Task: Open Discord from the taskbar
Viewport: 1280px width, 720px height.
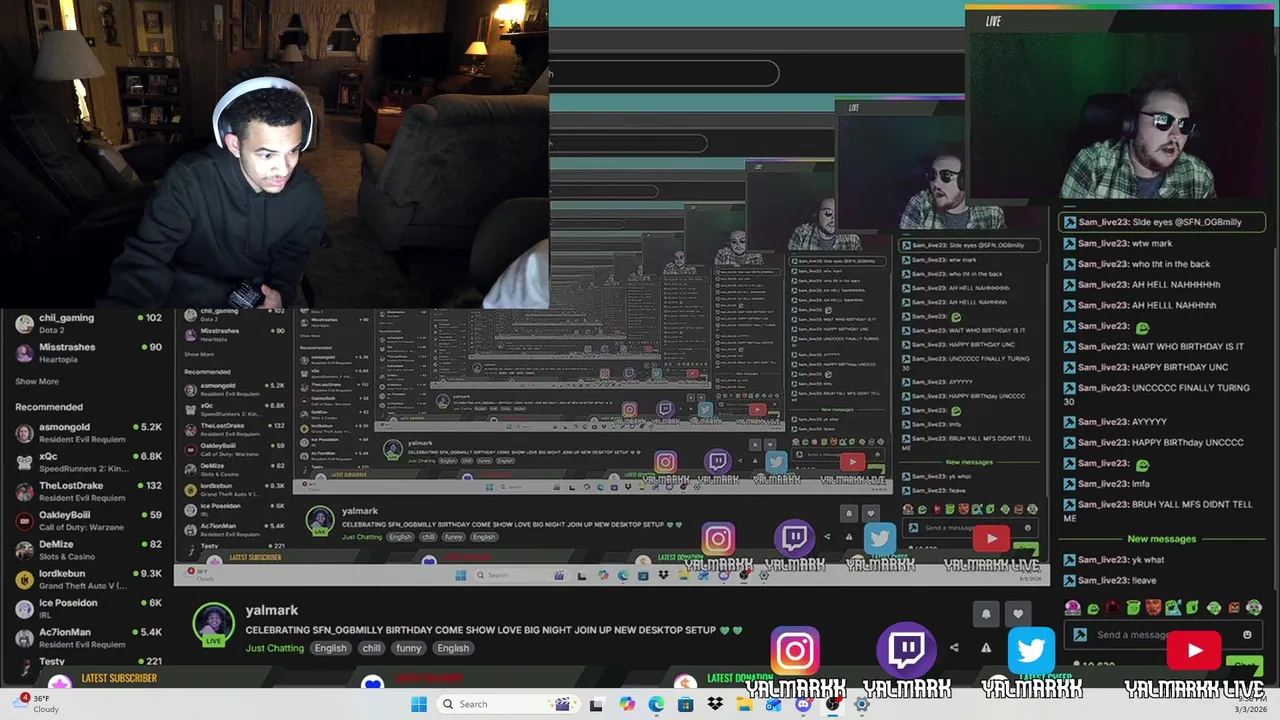Action: (x=803, y=704)
